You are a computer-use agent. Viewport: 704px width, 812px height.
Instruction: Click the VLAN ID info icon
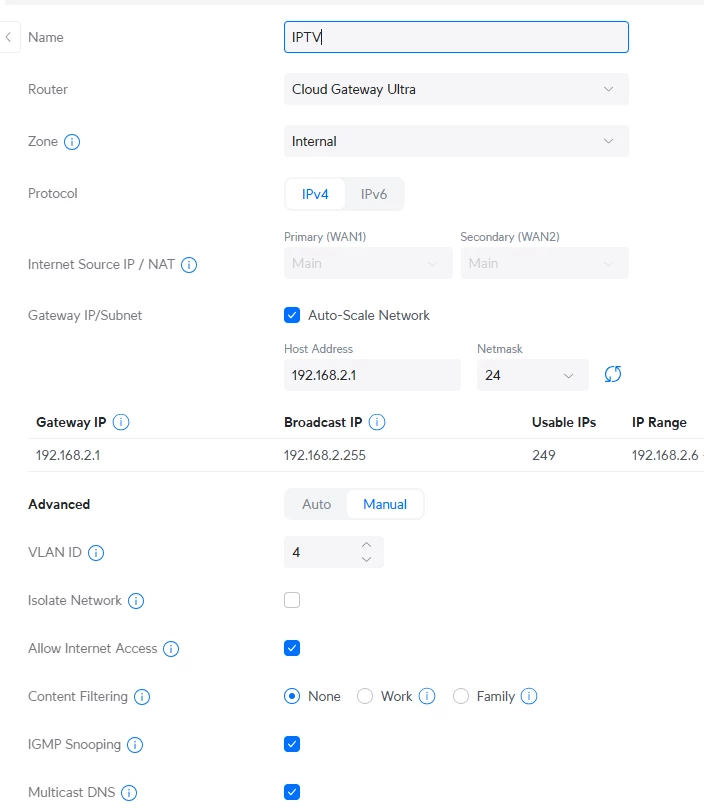pos(96,553)
